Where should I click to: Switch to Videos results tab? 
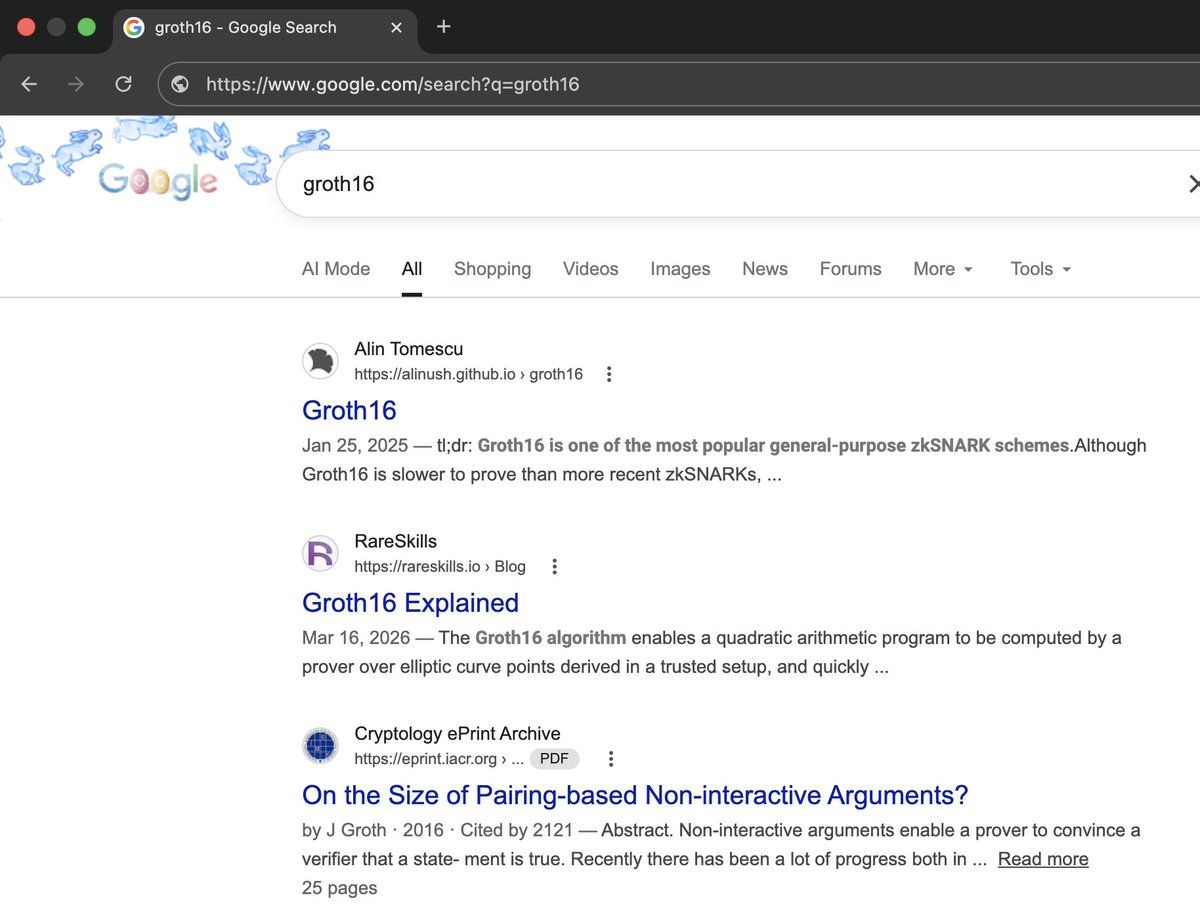point(591,269)
